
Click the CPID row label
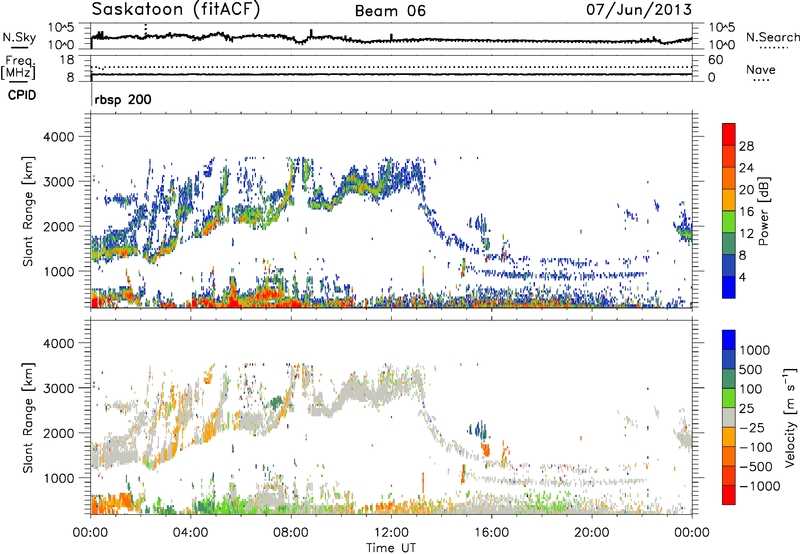pos(22,95)
